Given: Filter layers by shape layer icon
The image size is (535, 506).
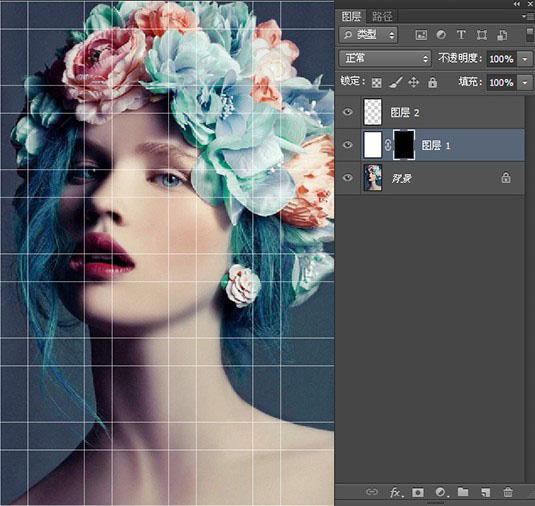Looking at the screenshot, I should pos(482,35).
